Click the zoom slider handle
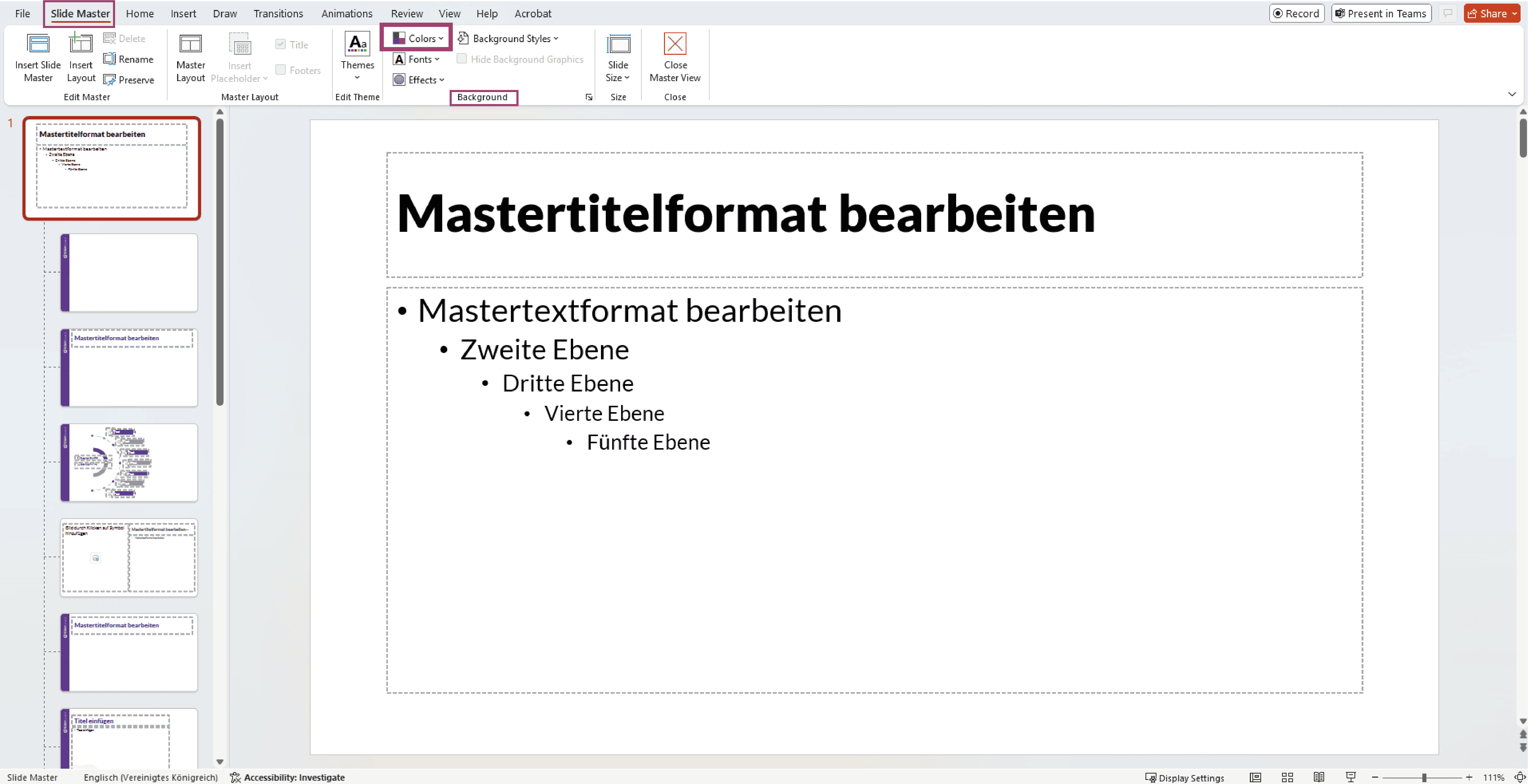 click(x=1424, y=777)
